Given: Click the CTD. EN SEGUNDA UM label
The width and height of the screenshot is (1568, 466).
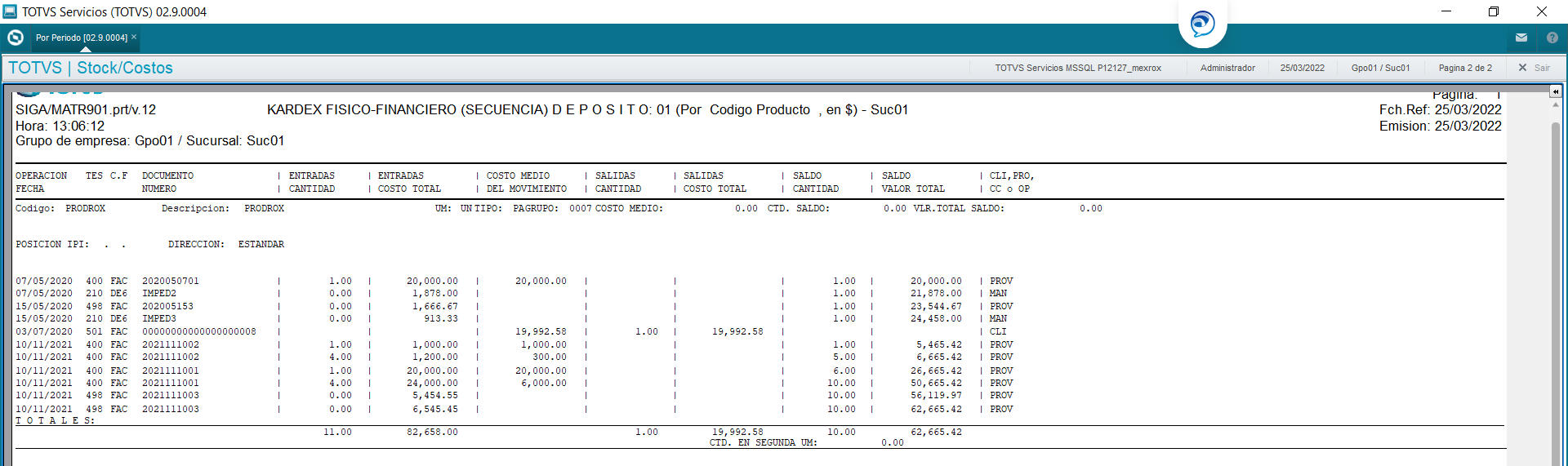Looking at the screenshot, I should pyautogui.click(x=763, y=442).
